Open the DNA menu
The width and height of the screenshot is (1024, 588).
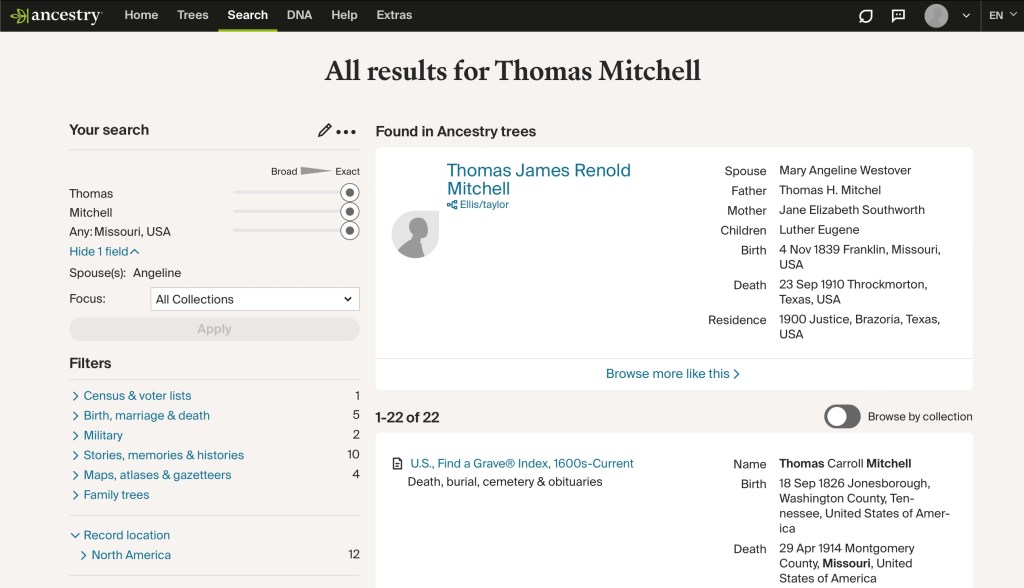click(299, 15)
